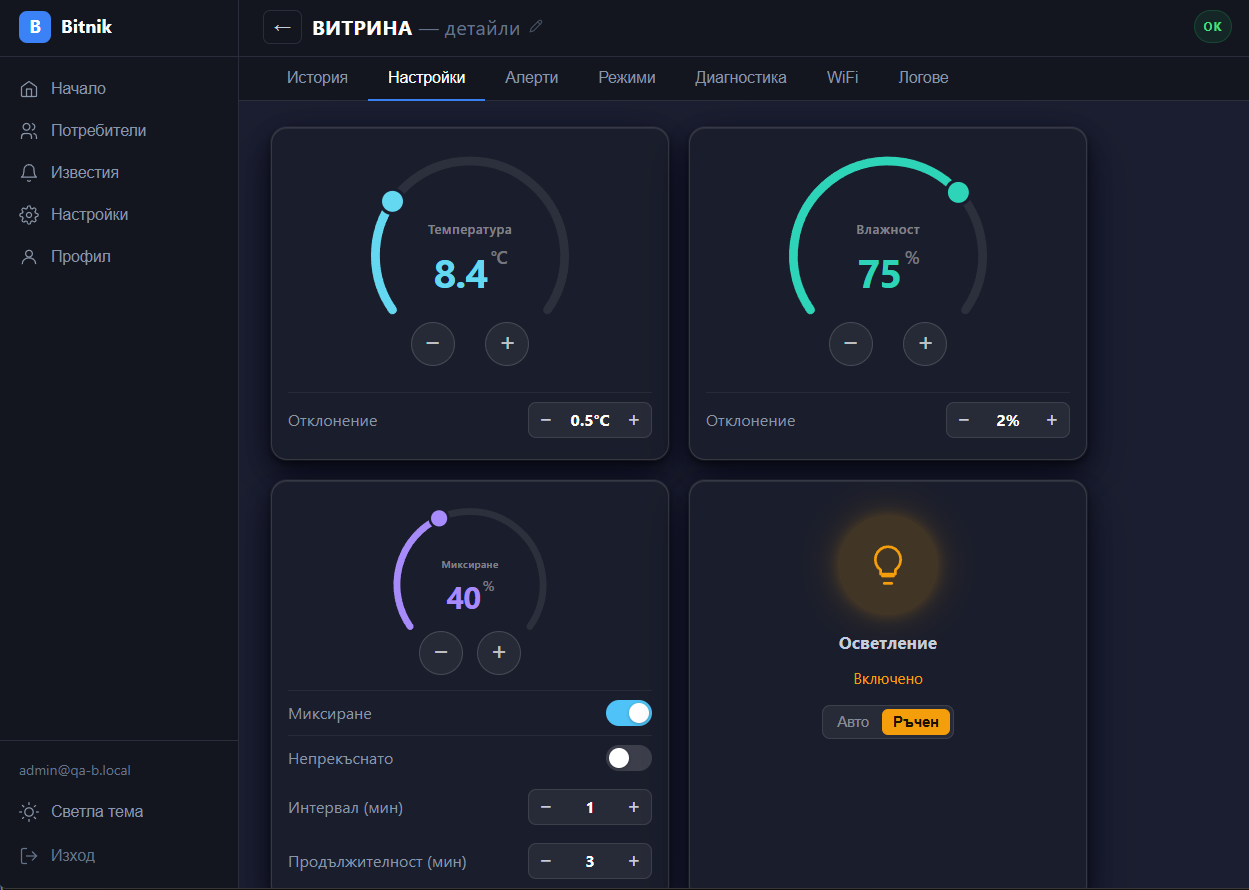Click the lightbulb icon for Осветление
Image resolution: width=1249 pixels, height=890 pixels.
pos(888,564)
